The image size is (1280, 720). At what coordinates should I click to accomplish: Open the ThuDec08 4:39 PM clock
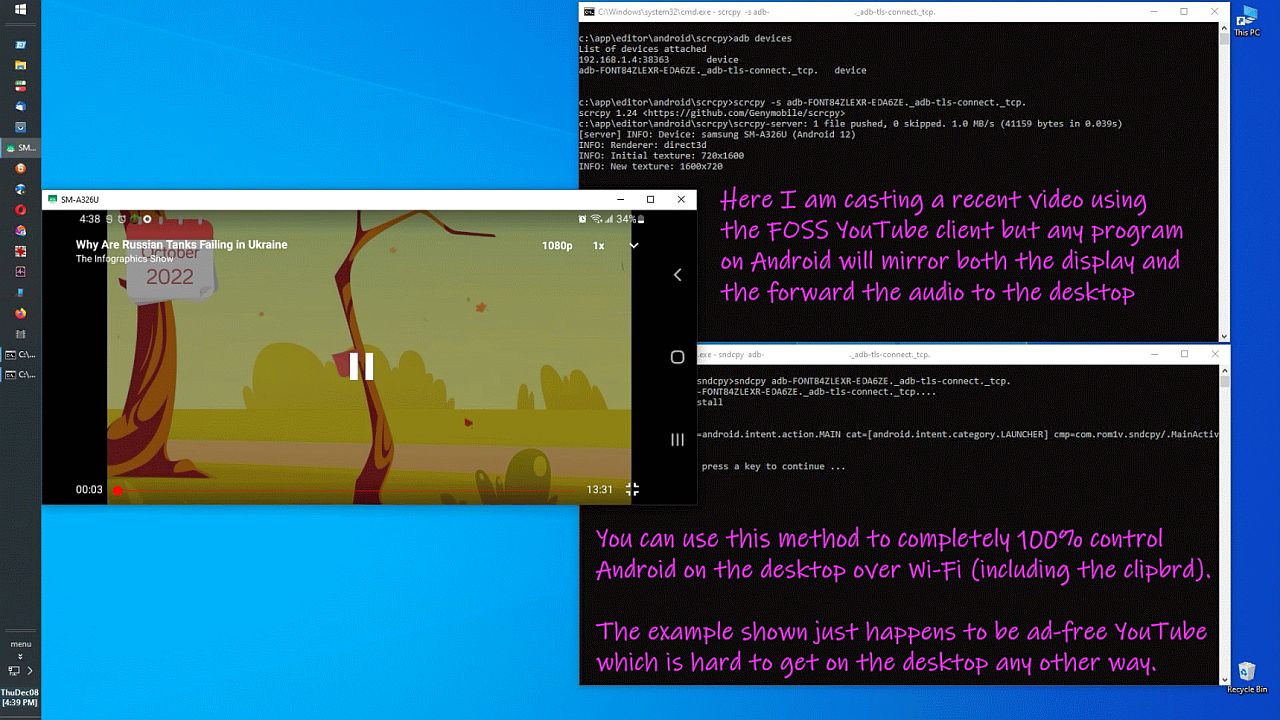(x=20, y=698)
